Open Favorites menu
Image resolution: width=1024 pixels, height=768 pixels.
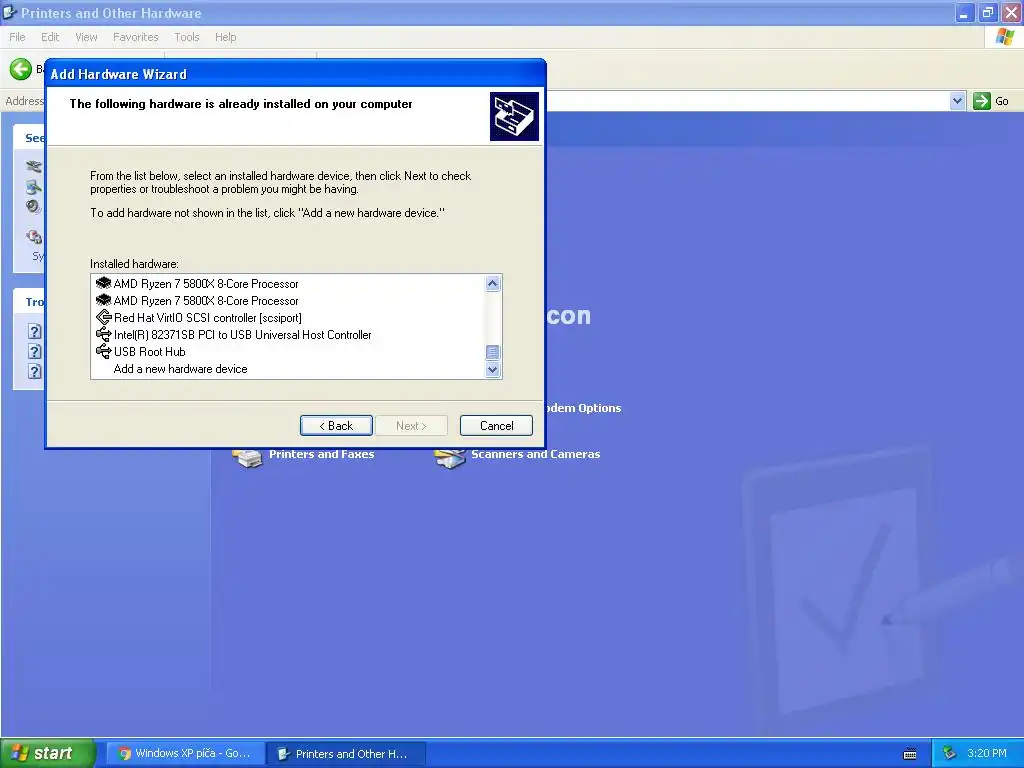point(136,37)
